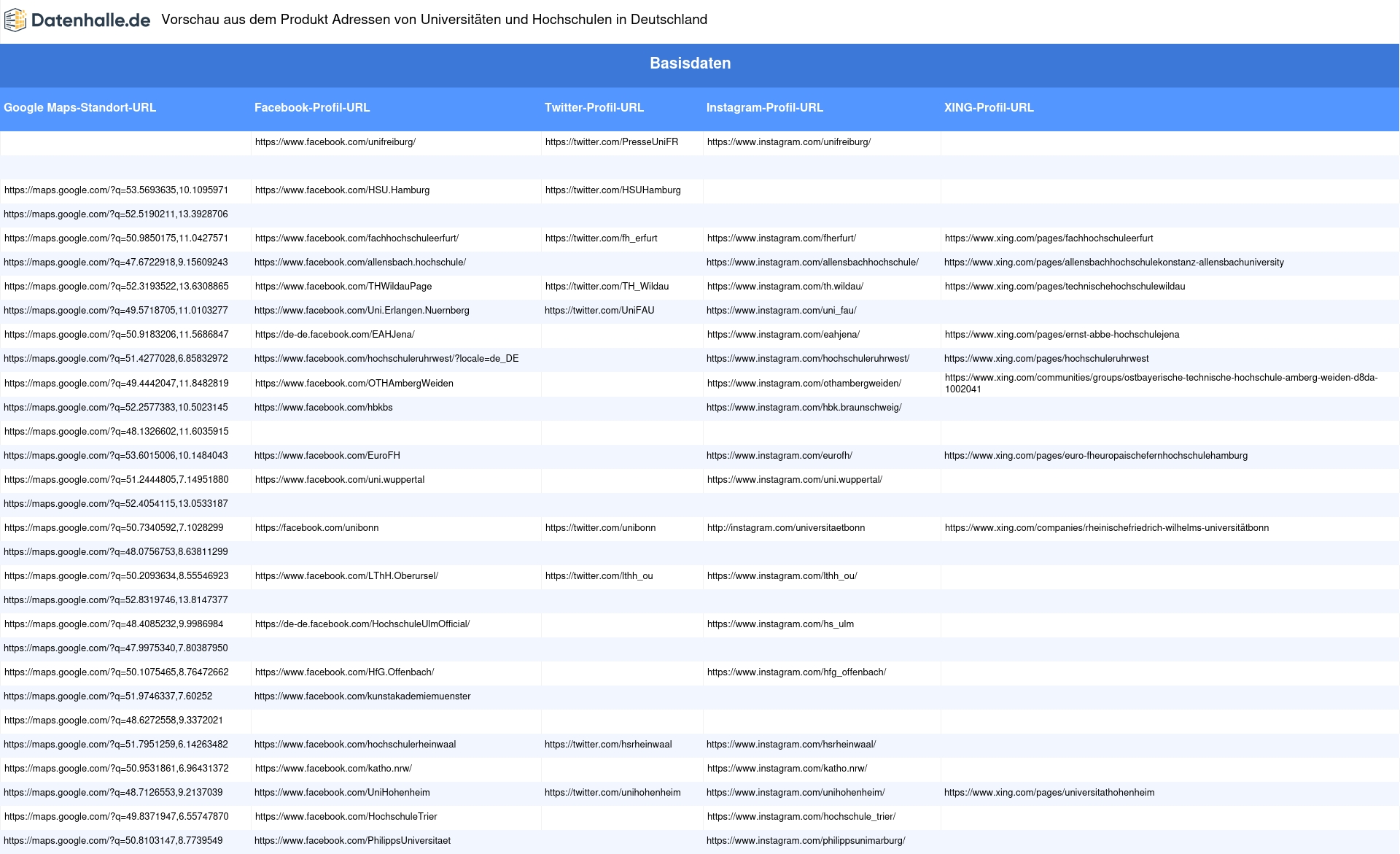Open the facebook.com/allensbach.hochschule/ link

tap(360, 263)
